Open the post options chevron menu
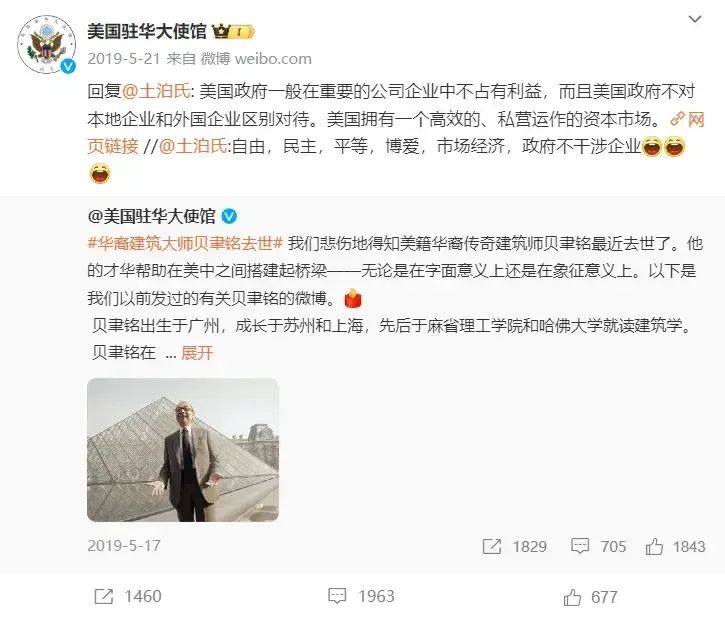The height and width of the screenshot is (617, 725). pos(695,19)
